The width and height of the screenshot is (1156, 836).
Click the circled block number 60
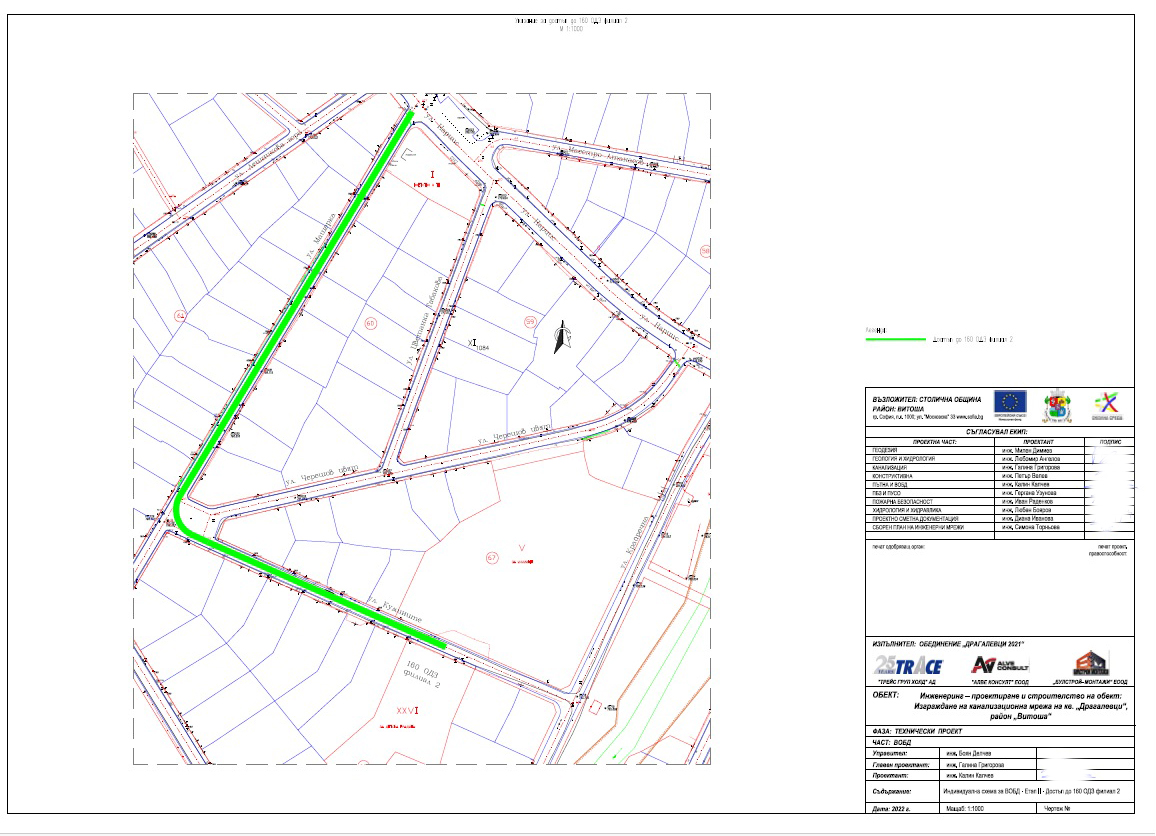tap(371, 323)
